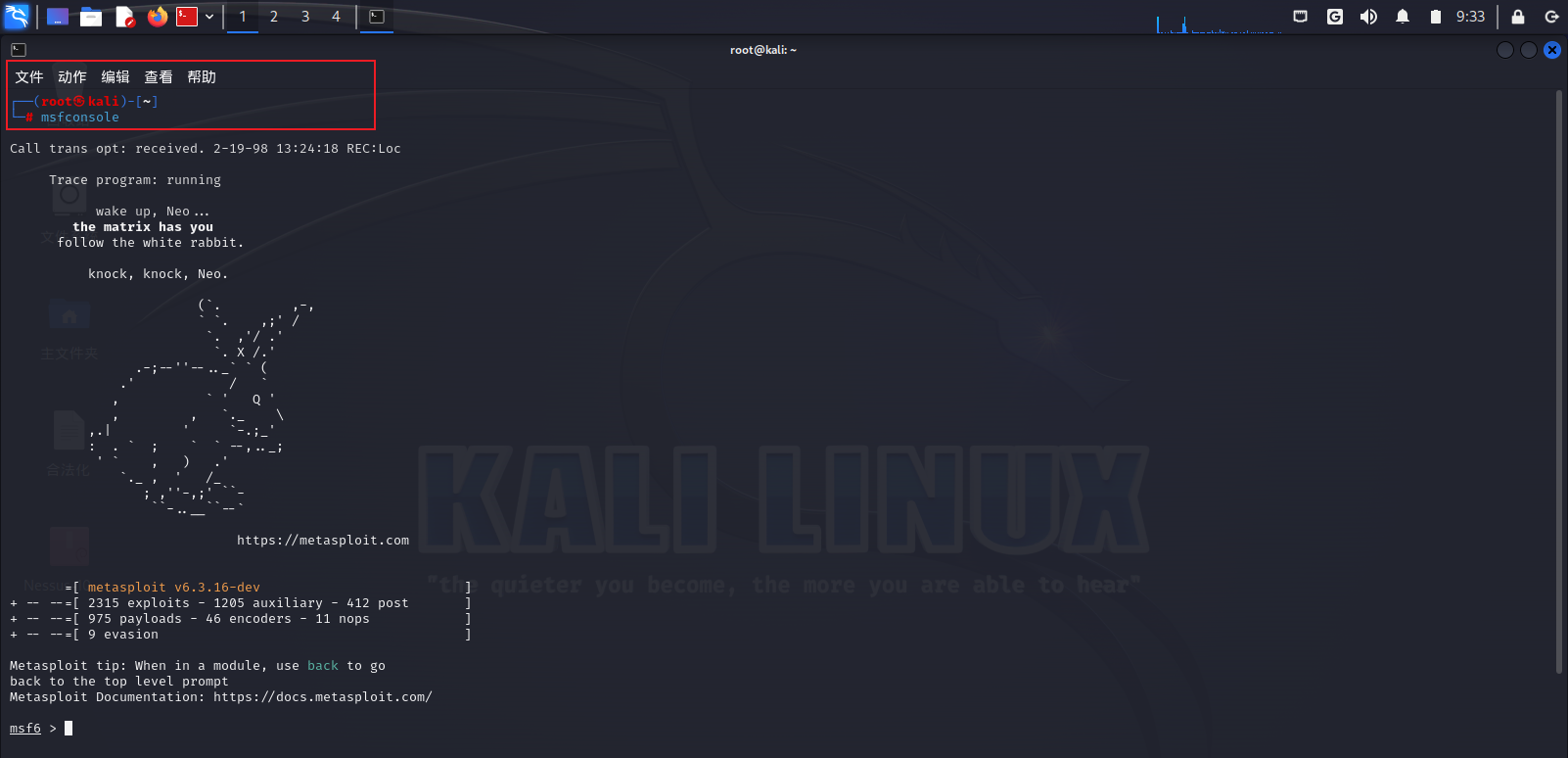Screen dimensions: 1568x758
Task: Click the G tray icon
Action: (x=1335, y=17)
